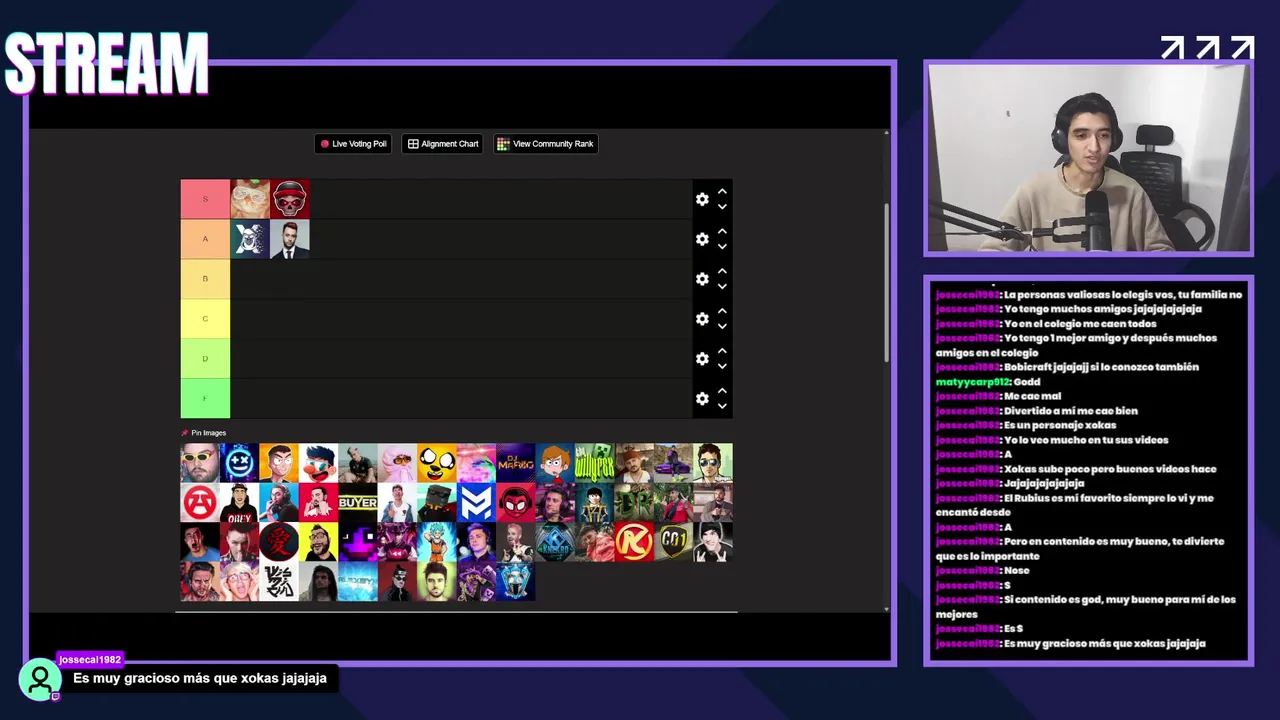Image resolution: width=1280 pixels, height=720 pixels.
Task: Click the red S tier label
Action: [x=205, y=199]
